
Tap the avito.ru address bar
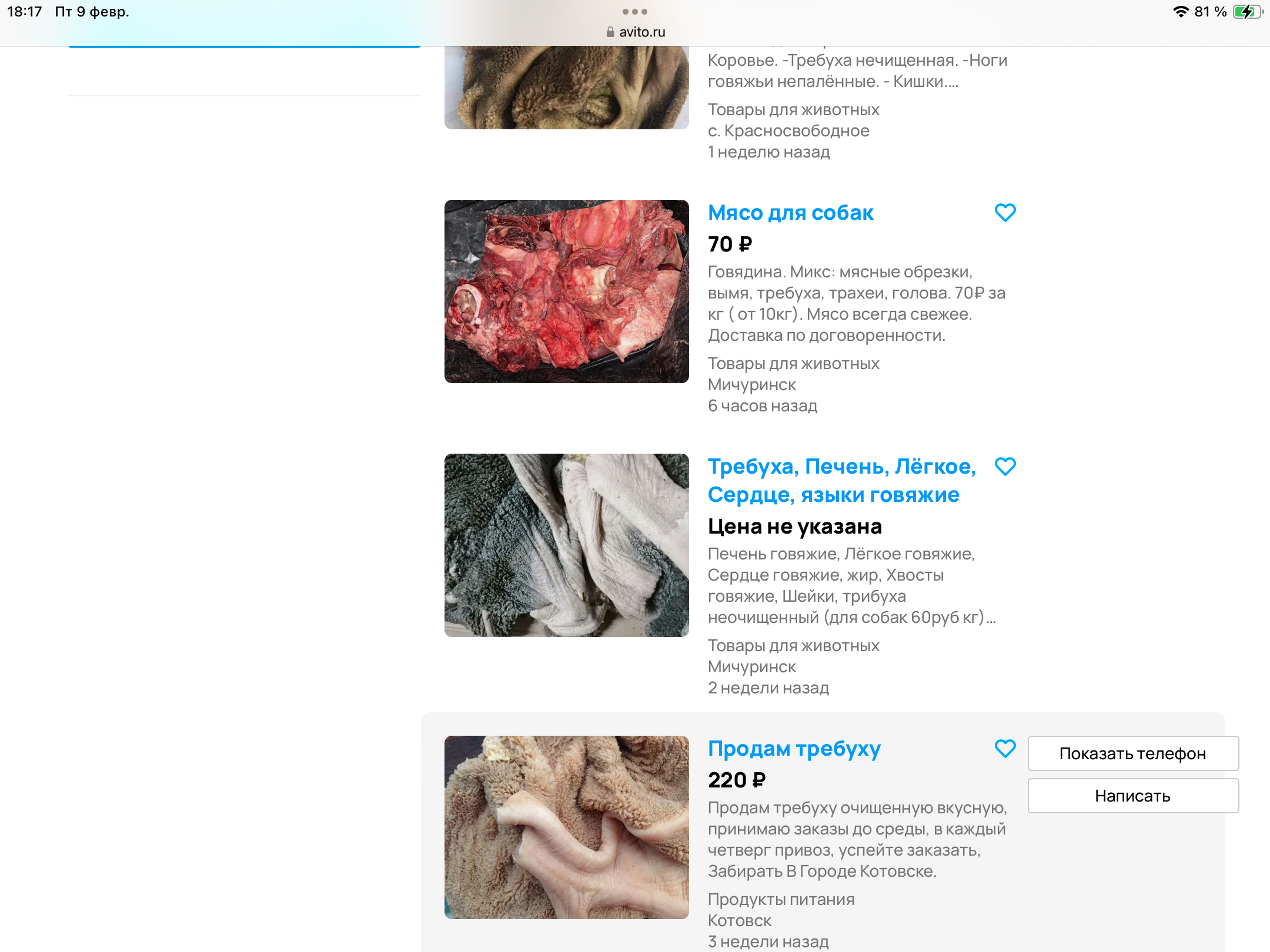641,32
